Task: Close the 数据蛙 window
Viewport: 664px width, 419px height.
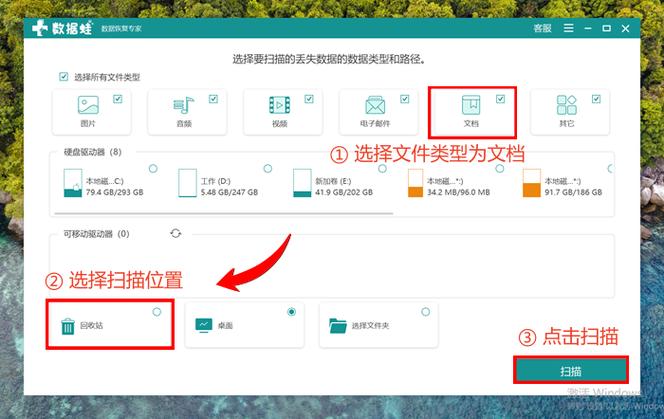Action: click(625, 28)
